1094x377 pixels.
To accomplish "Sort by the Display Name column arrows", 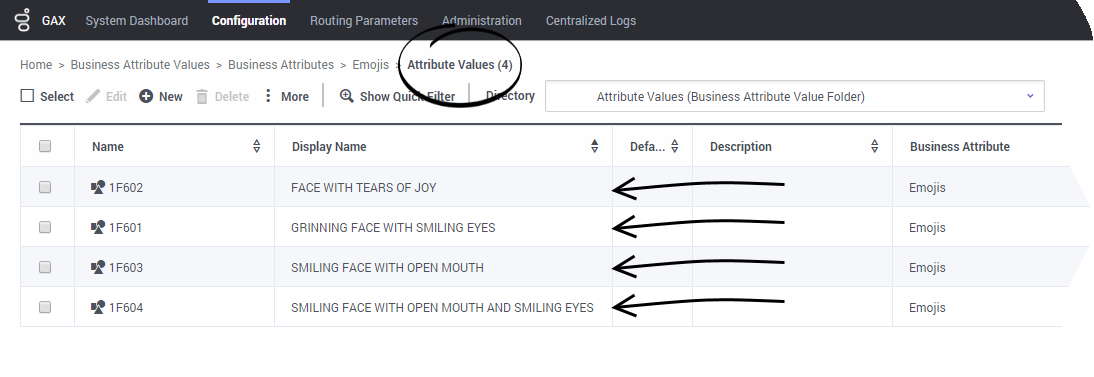I will click(594, 146).
